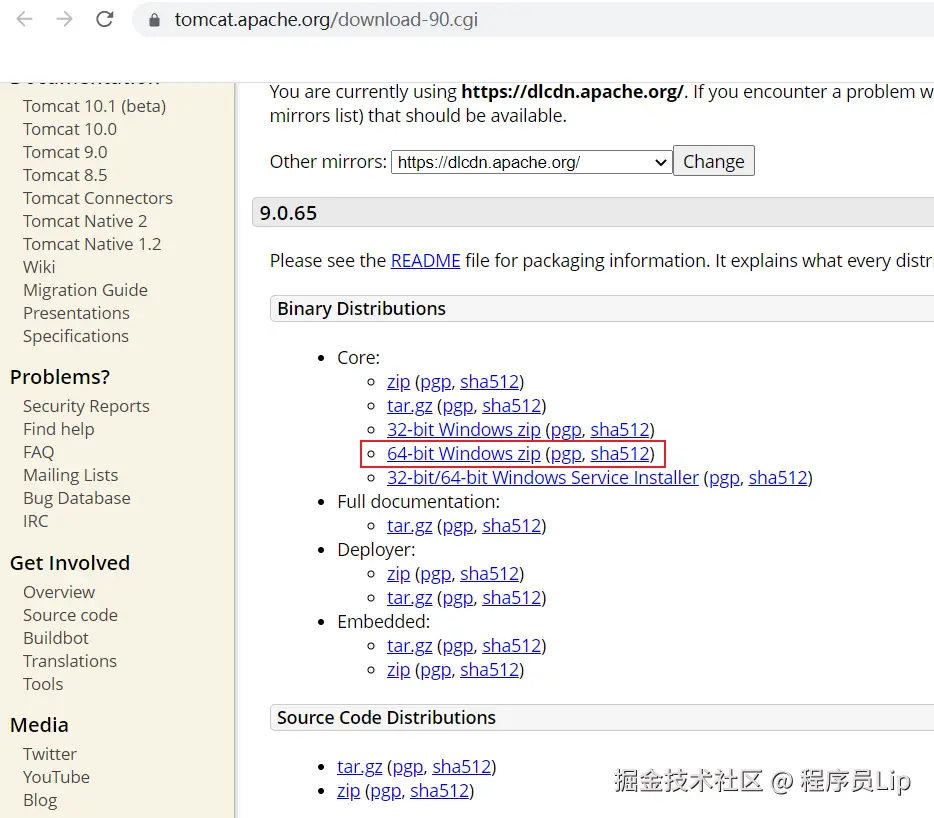Open sha512 link for 32-bit Windows zip
The width and height of the screenshot is (934, 818).
click(x=619, y=430)
